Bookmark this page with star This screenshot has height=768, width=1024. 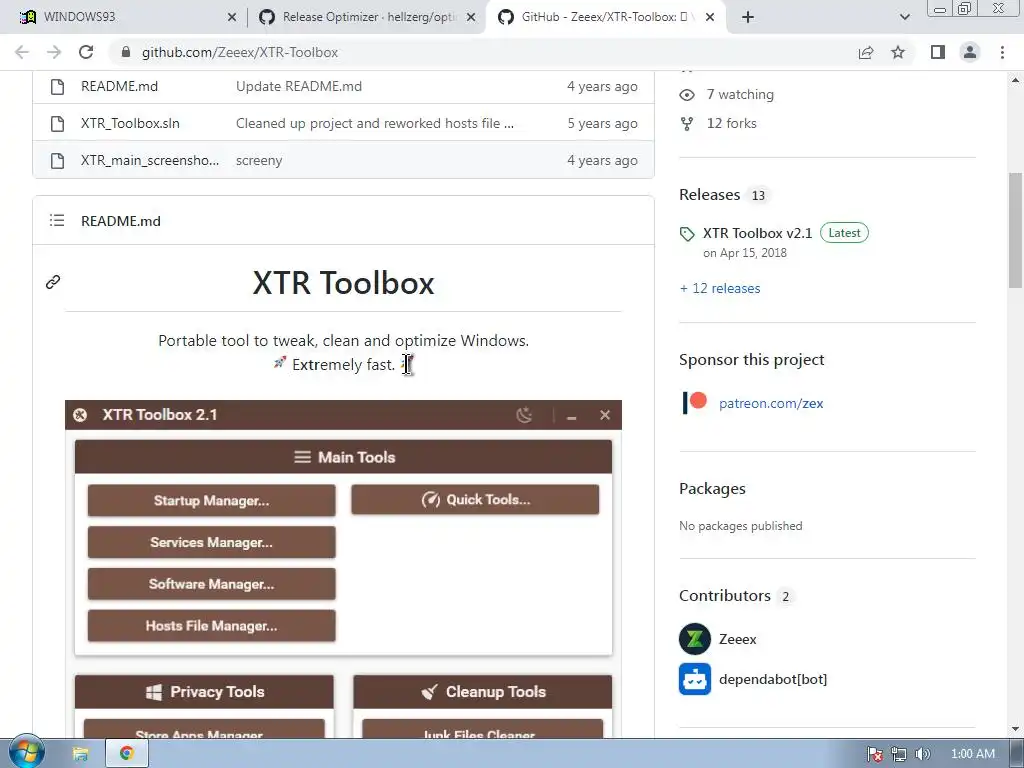(x=898, y=52)
